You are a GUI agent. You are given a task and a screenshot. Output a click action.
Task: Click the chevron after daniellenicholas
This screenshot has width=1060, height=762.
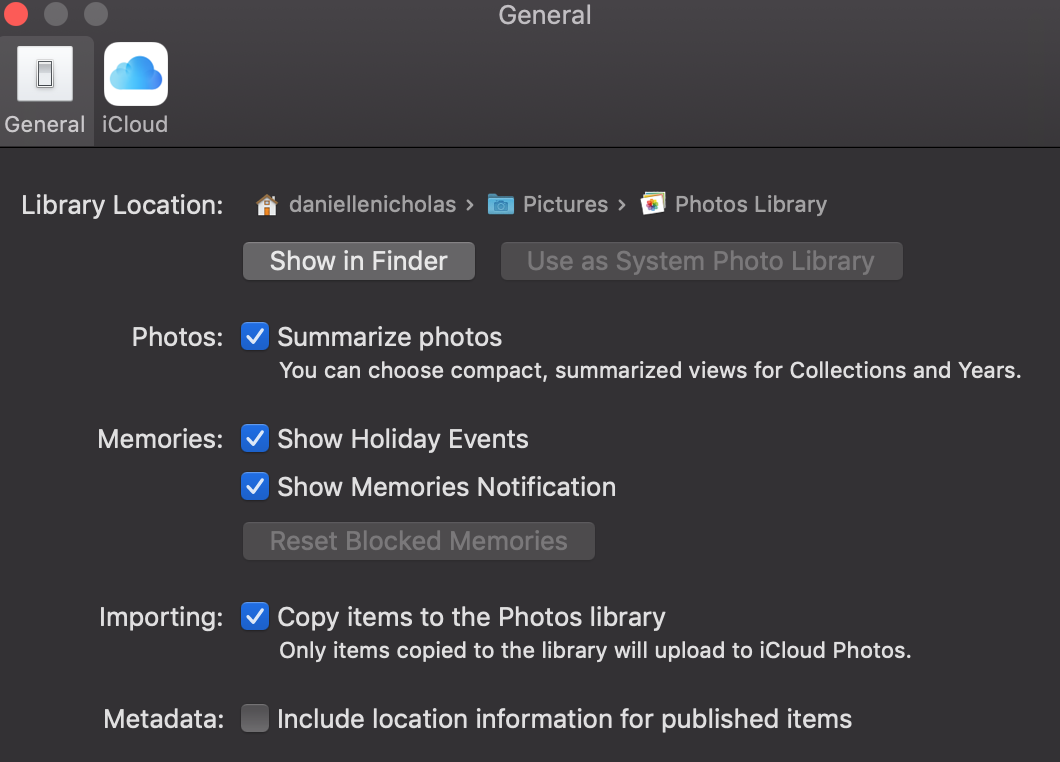click(x=468, y=205)
